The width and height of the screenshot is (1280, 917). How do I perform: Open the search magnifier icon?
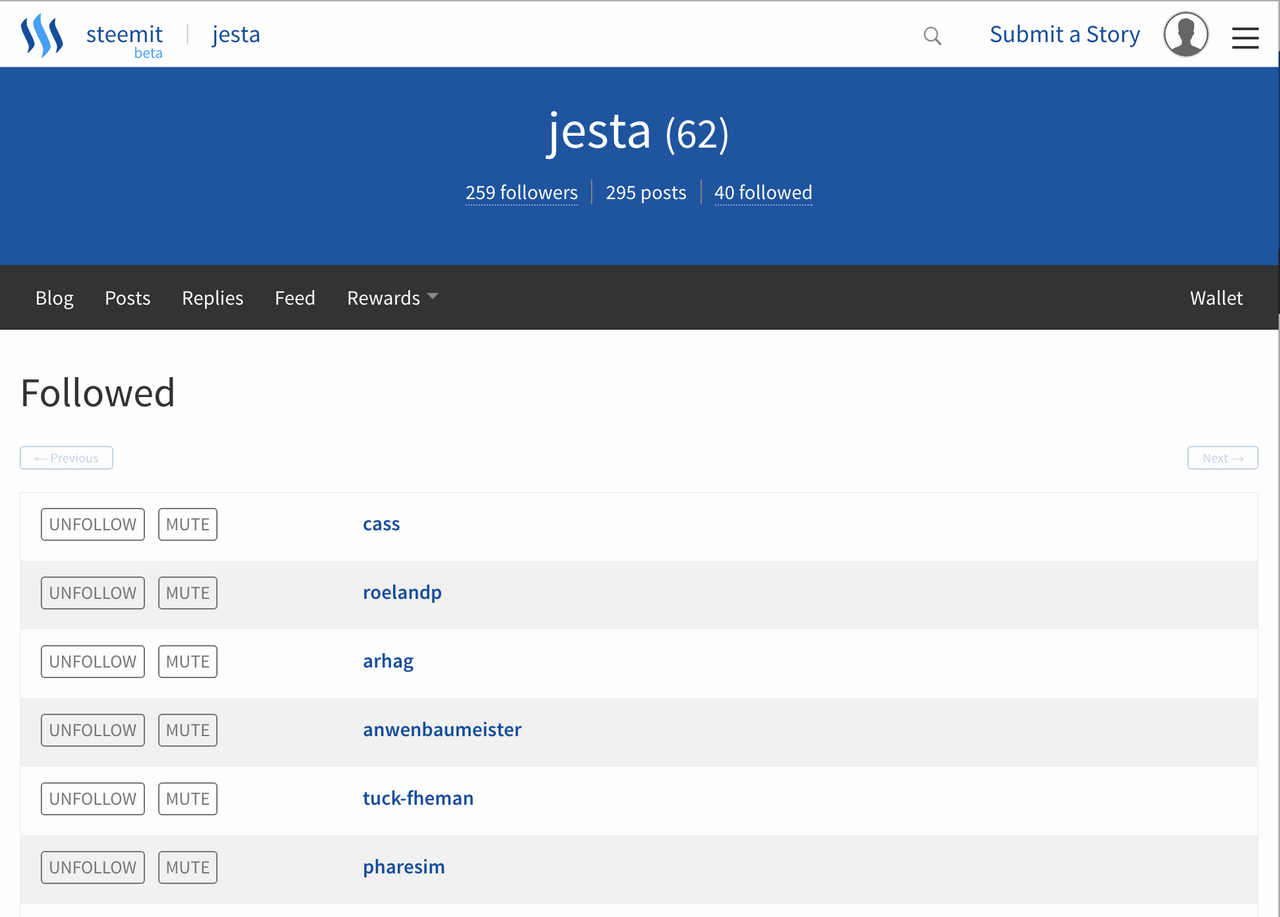pyautogui.click(x=932, y=36)
